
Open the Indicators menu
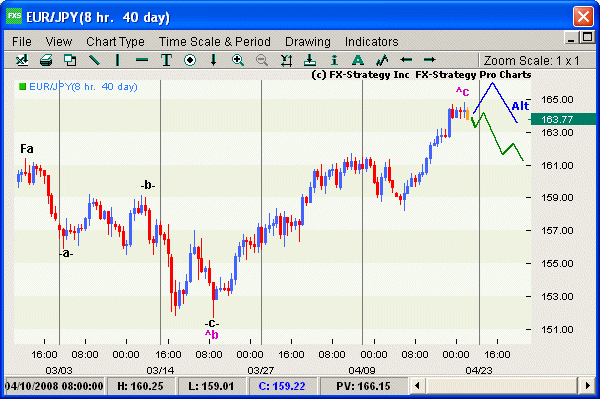371,41
